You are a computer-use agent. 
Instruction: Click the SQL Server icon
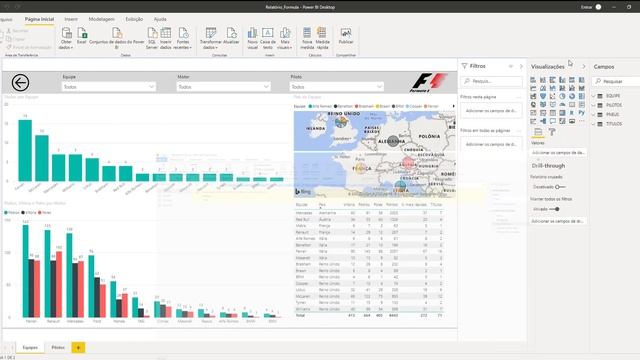tap(152, 38)
